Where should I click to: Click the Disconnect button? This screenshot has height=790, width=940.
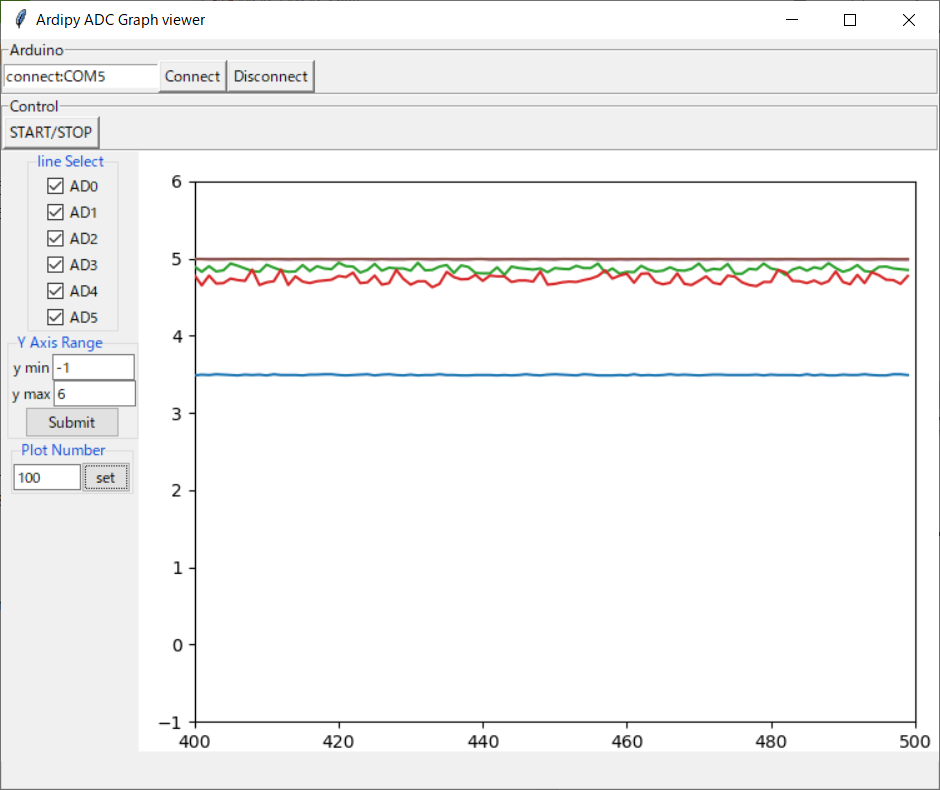(x=270, y=76)
